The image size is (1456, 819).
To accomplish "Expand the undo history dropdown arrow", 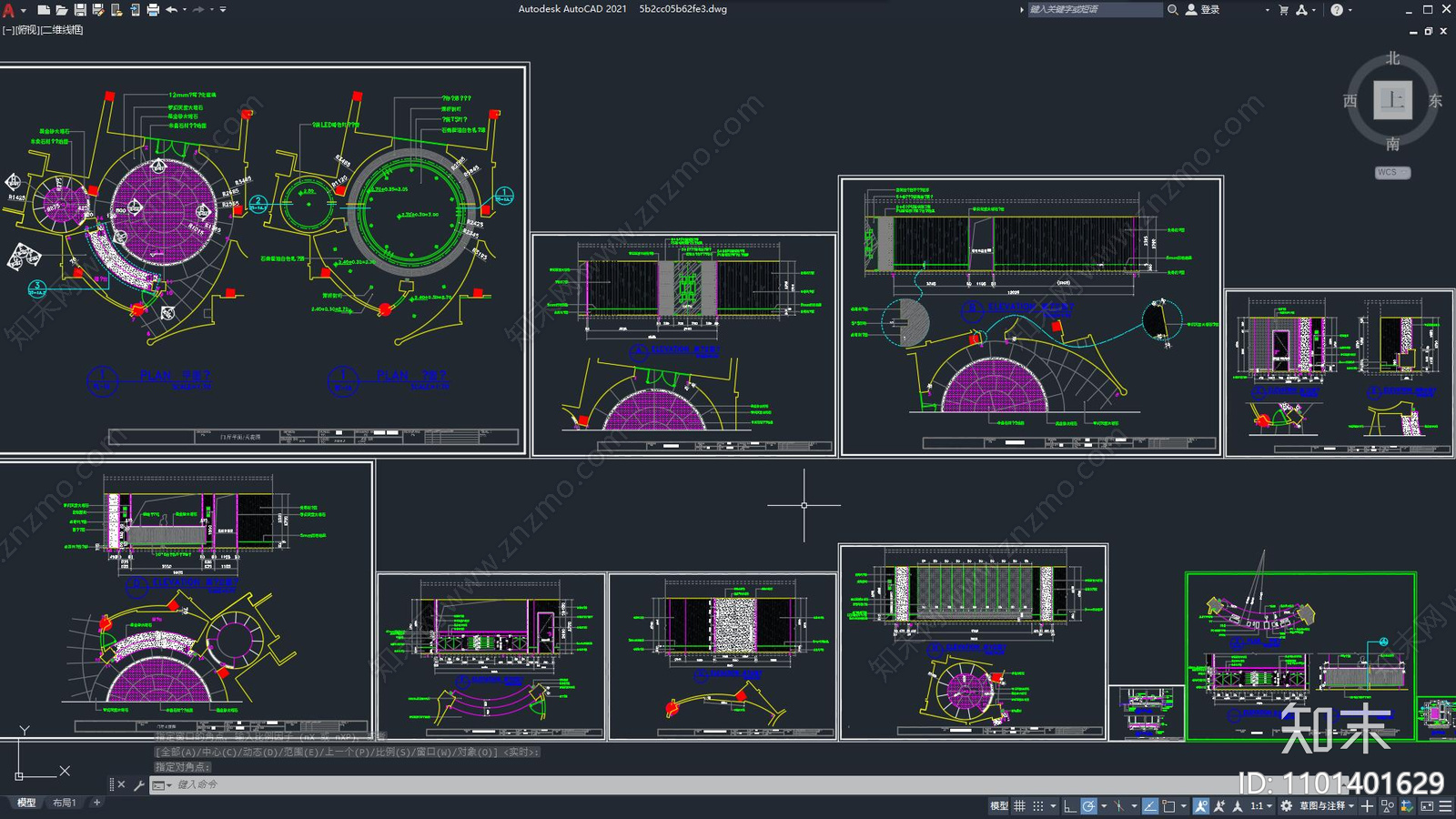I will click(x=185, y=10).
